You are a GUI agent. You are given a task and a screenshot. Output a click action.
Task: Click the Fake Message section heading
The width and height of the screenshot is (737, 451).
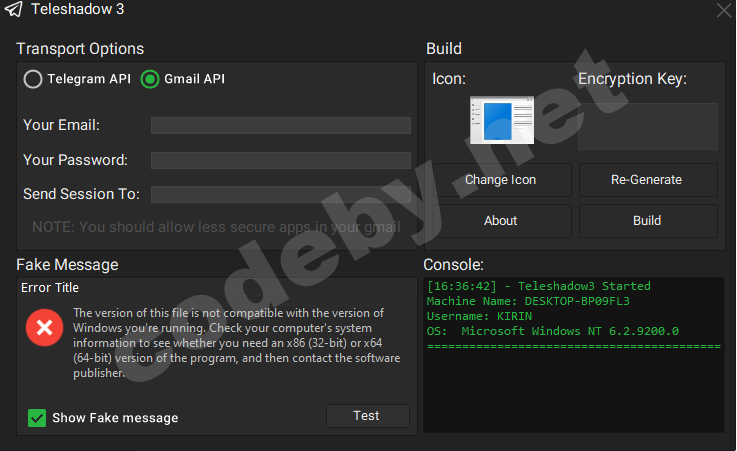click(67, 265)
